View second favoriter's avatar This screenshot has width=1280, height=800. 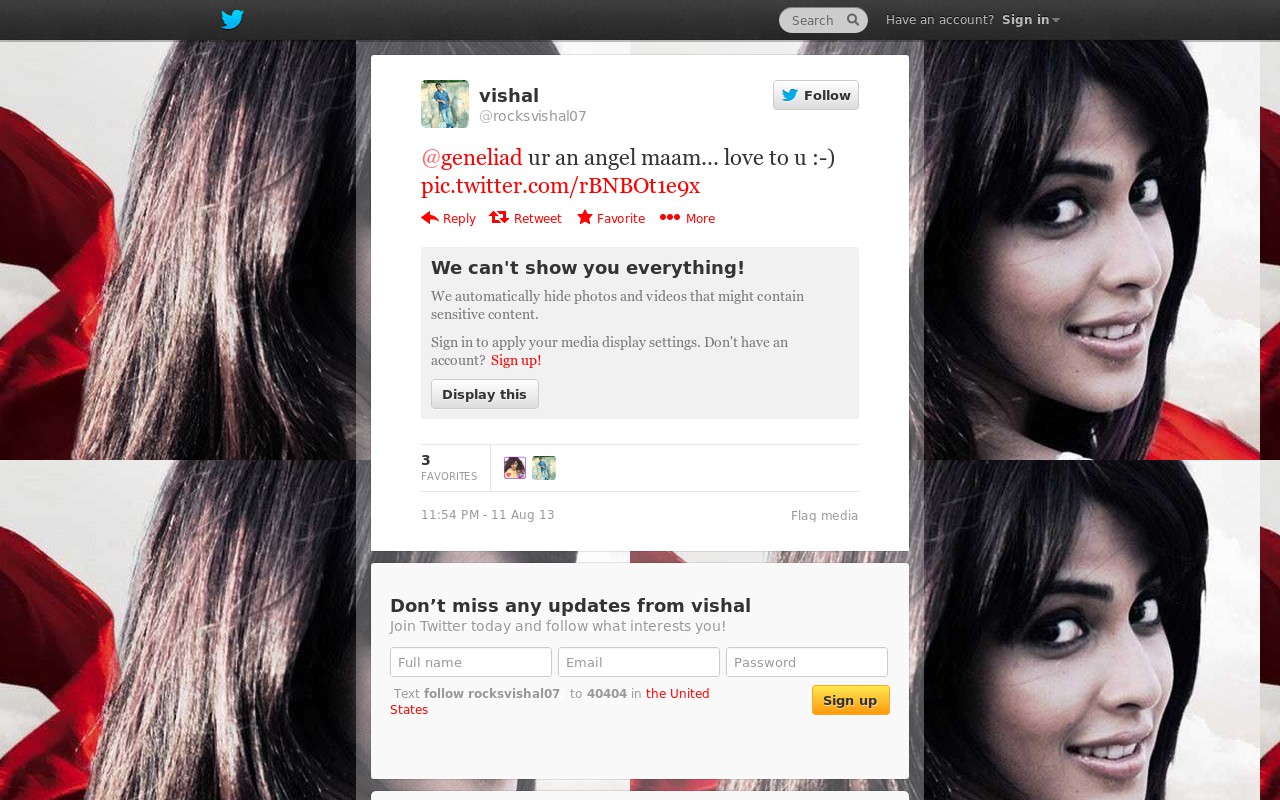[x=544, y=468]
